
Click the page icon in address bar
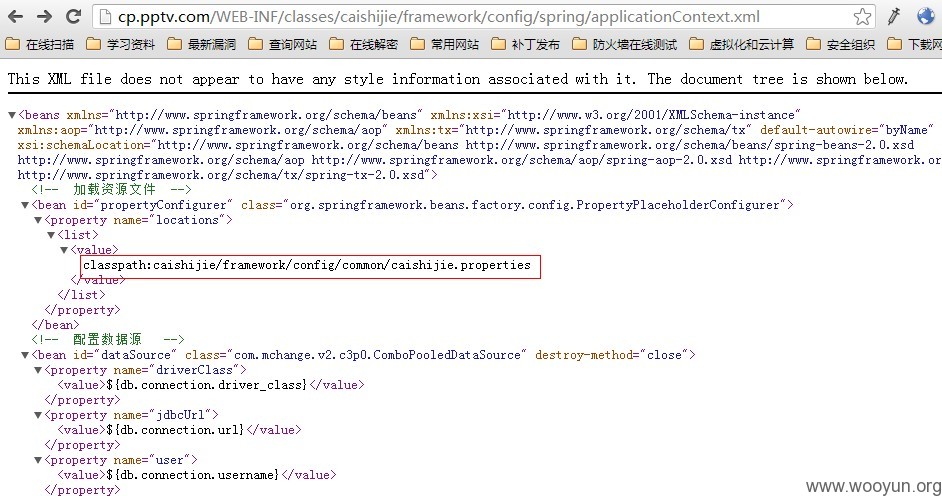(105, 17)
